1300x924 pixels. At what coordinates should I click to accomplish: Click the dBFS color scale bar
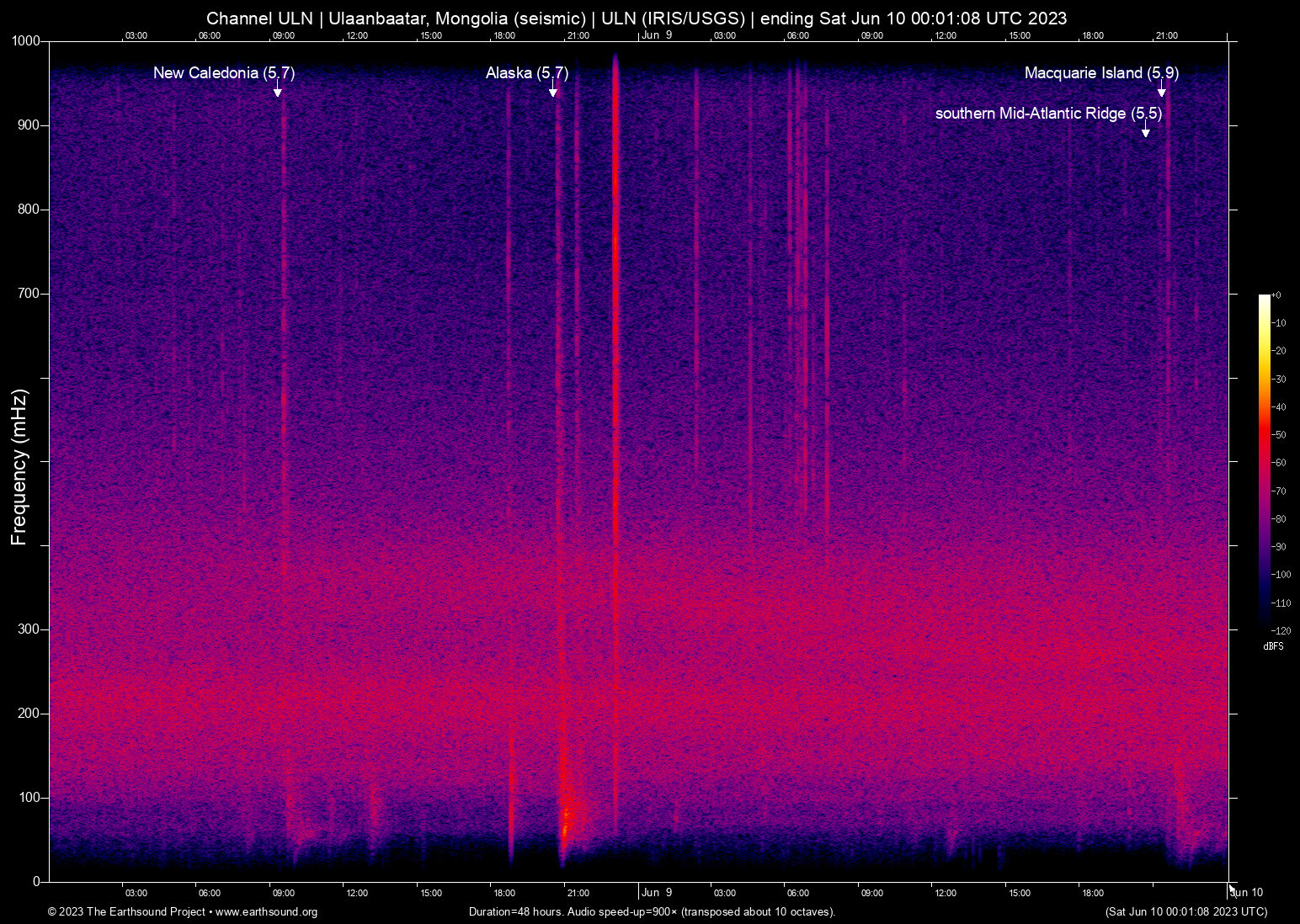[x=1264, y=461]
